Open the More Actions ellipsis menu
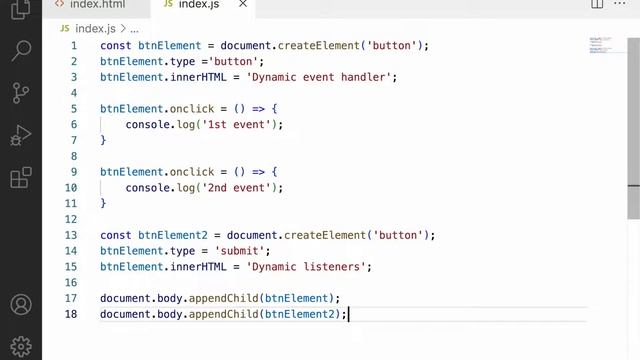Screen dimensions: 640x360 click(x=620, y=4)
